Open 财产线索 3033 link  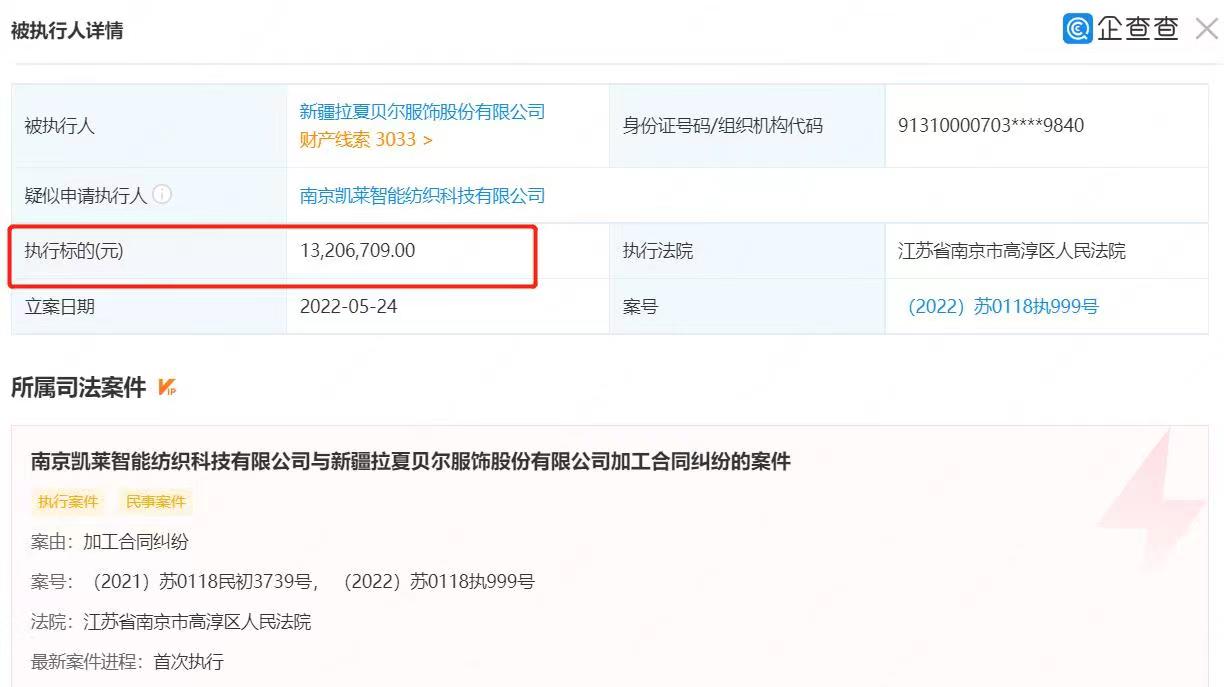tap(366, 140)
